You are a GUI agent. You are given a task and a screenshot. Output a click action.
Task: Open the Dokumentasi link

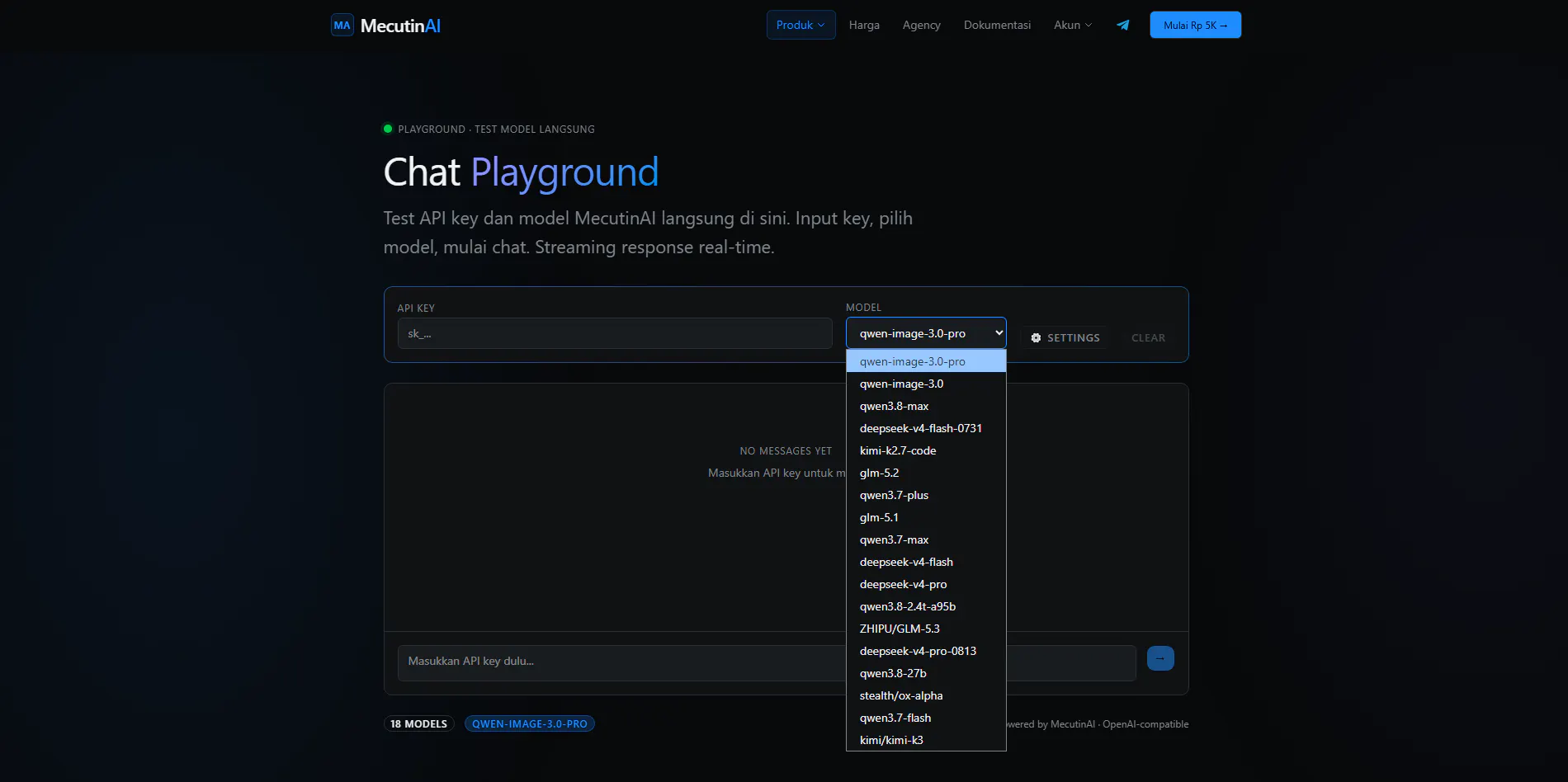pos(997,25)
